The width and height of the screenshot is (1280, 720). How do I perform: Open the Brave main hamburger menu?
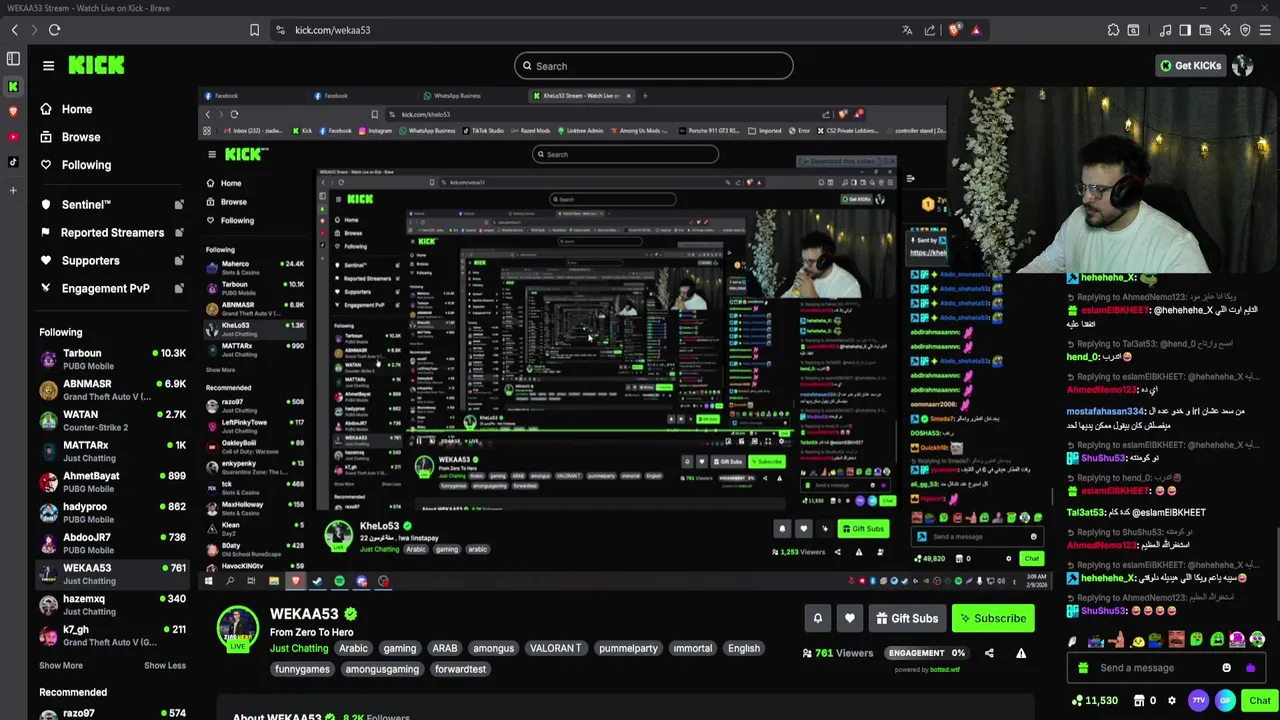(1265, 30)
